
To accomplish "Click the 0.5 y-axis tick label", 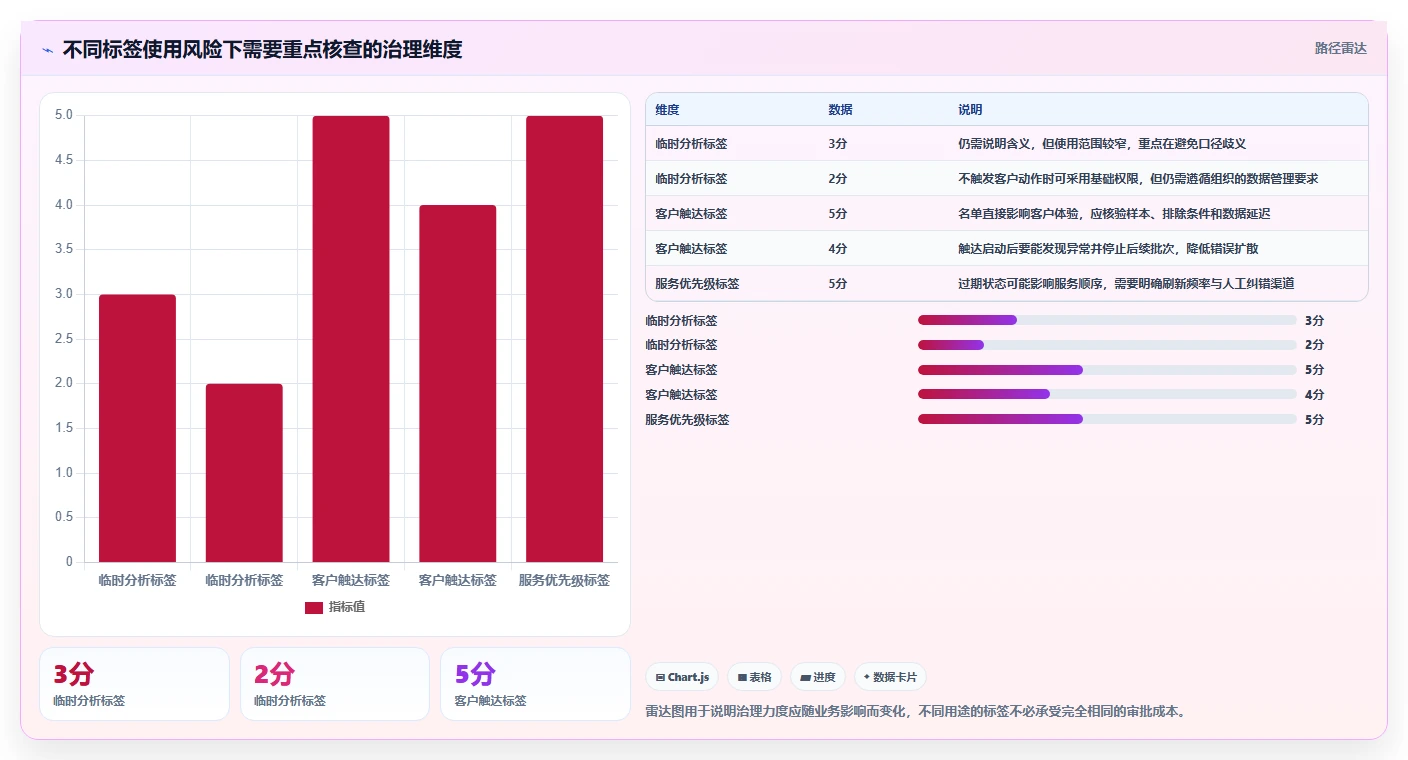I will [x=64, y=517].
